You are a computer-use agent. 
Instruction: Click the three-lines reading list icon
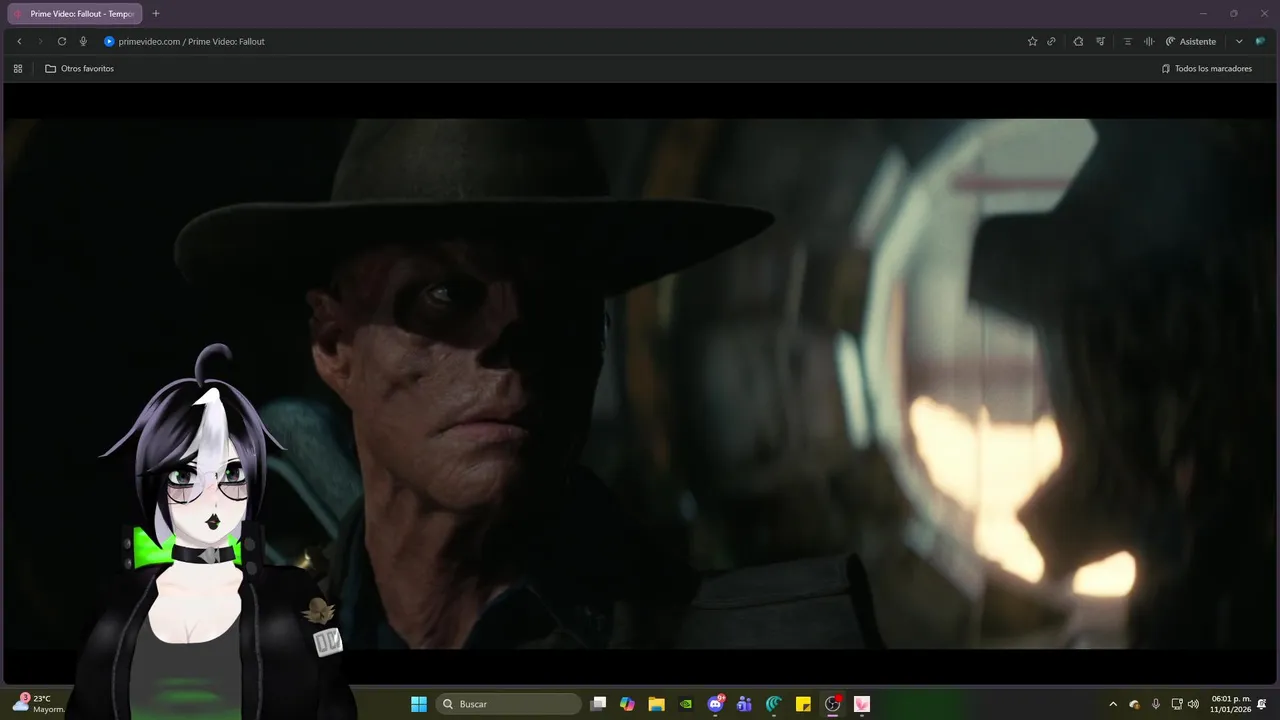(1127, 41)
